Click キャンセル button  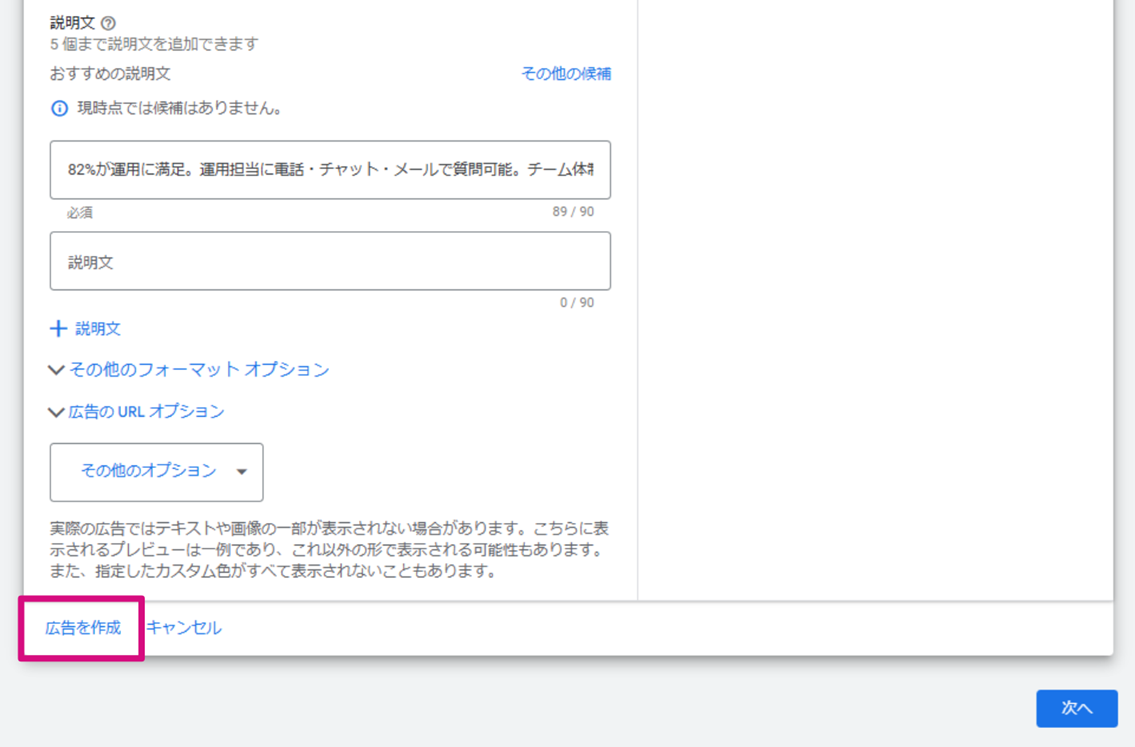tap(184, 628)
